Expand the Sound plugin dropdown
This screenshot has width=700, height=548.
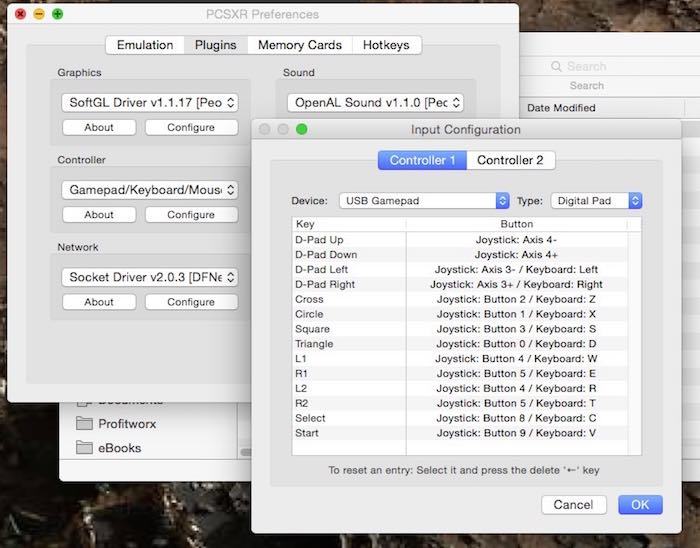tap(375, 102)
